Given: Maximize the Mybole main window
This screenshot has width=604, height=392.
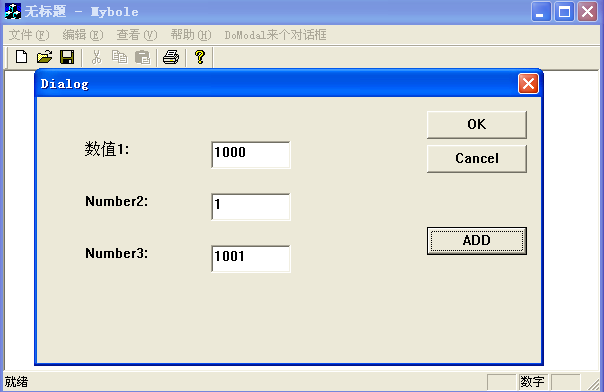Looking at the screenshot, I should pyautogui.click(x=564, y=12).
